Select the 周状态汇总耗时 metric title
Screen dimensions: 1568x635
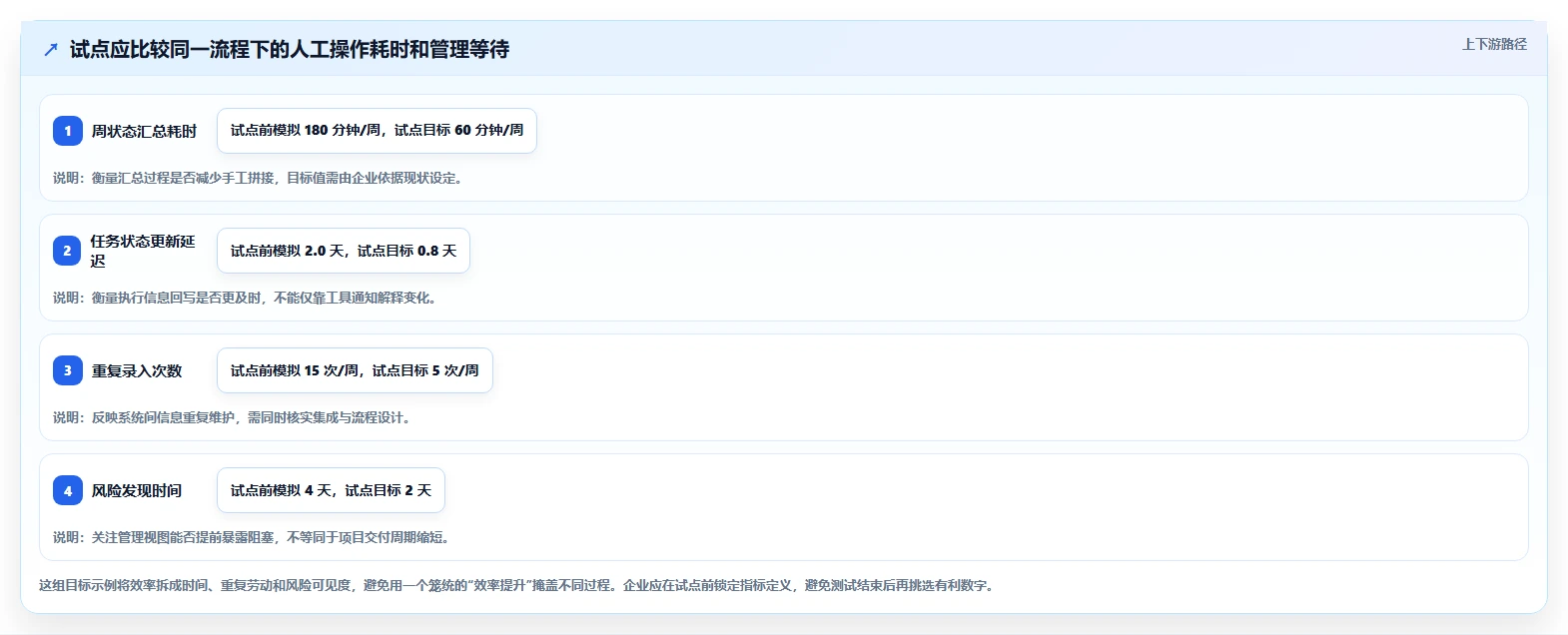145,131
